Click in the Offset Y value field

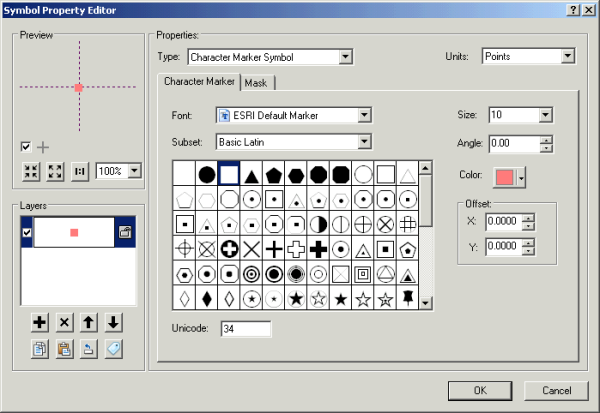point(504,246)
